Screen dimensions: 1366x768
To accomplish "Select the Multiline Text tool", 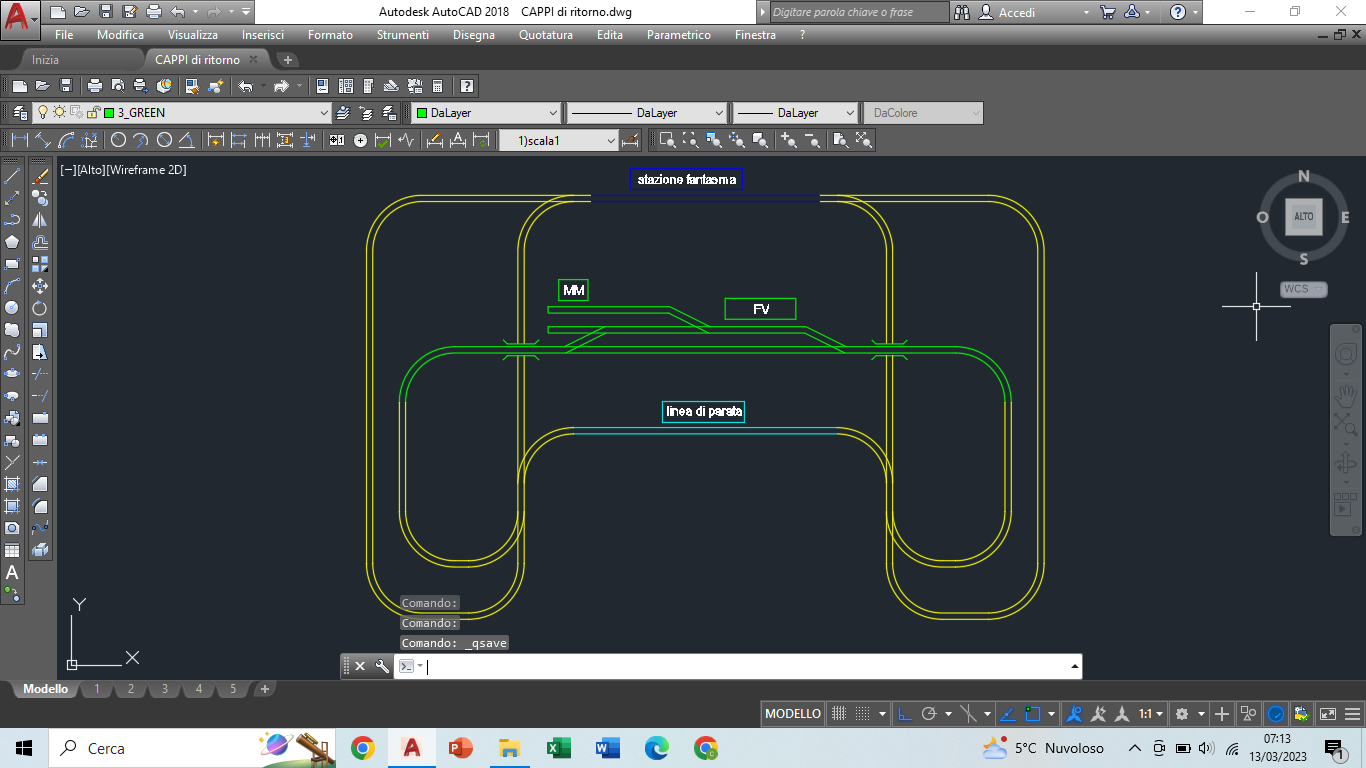I will point(12,573).
